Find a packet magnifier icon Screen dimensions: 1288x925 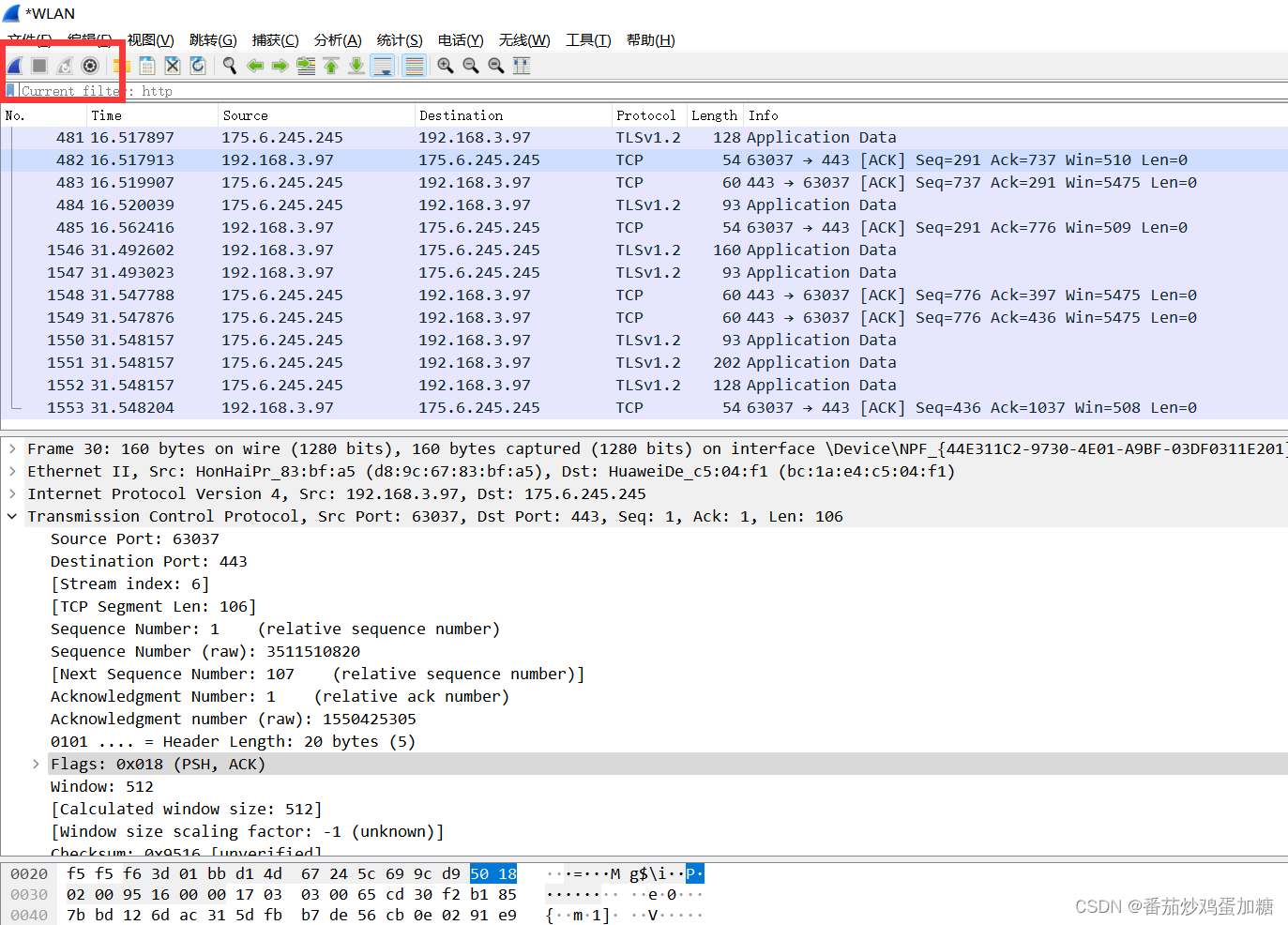[x=230, y=66]
